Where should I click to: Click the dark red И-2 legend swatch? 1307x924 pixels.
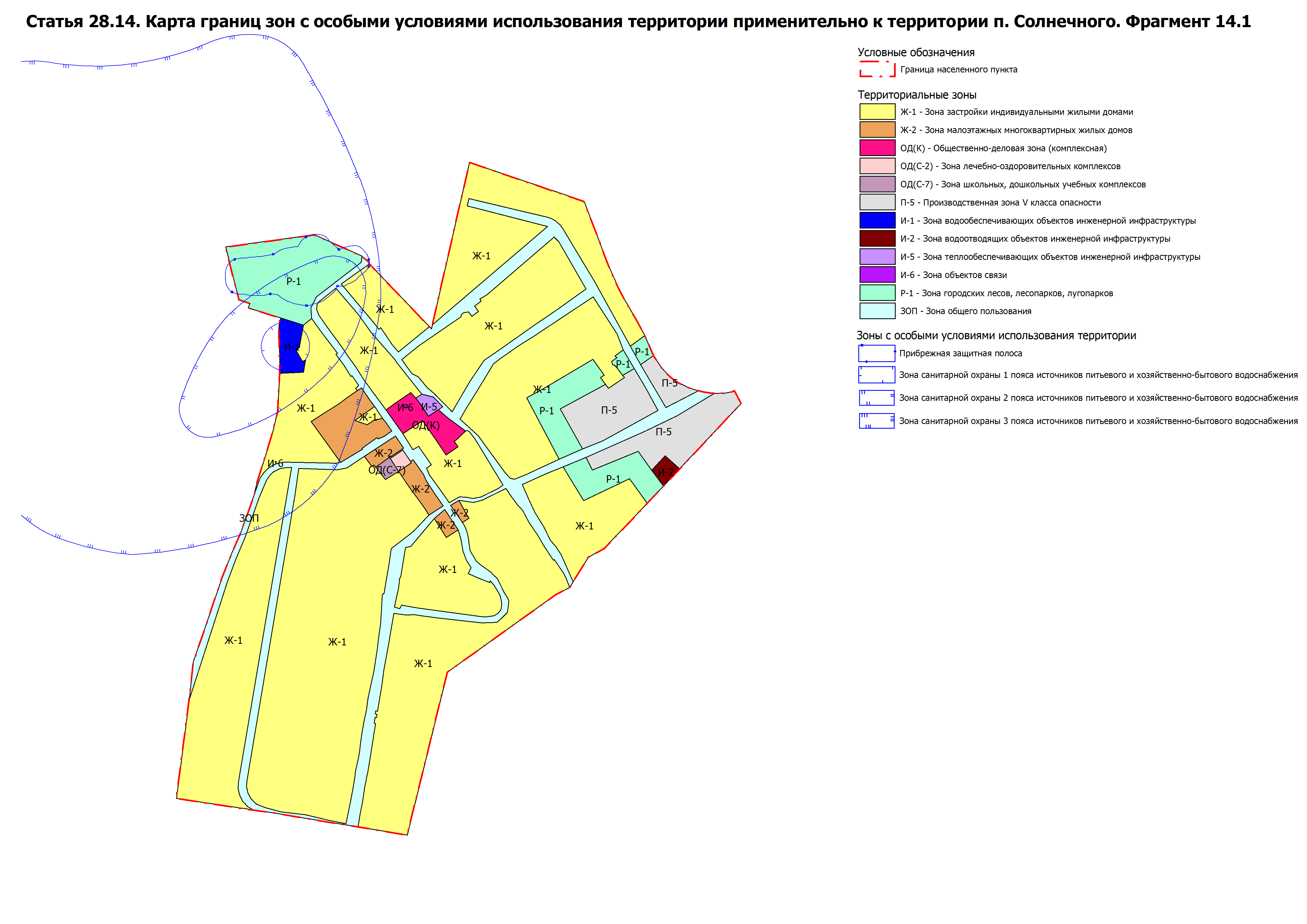tap(877, 239)
